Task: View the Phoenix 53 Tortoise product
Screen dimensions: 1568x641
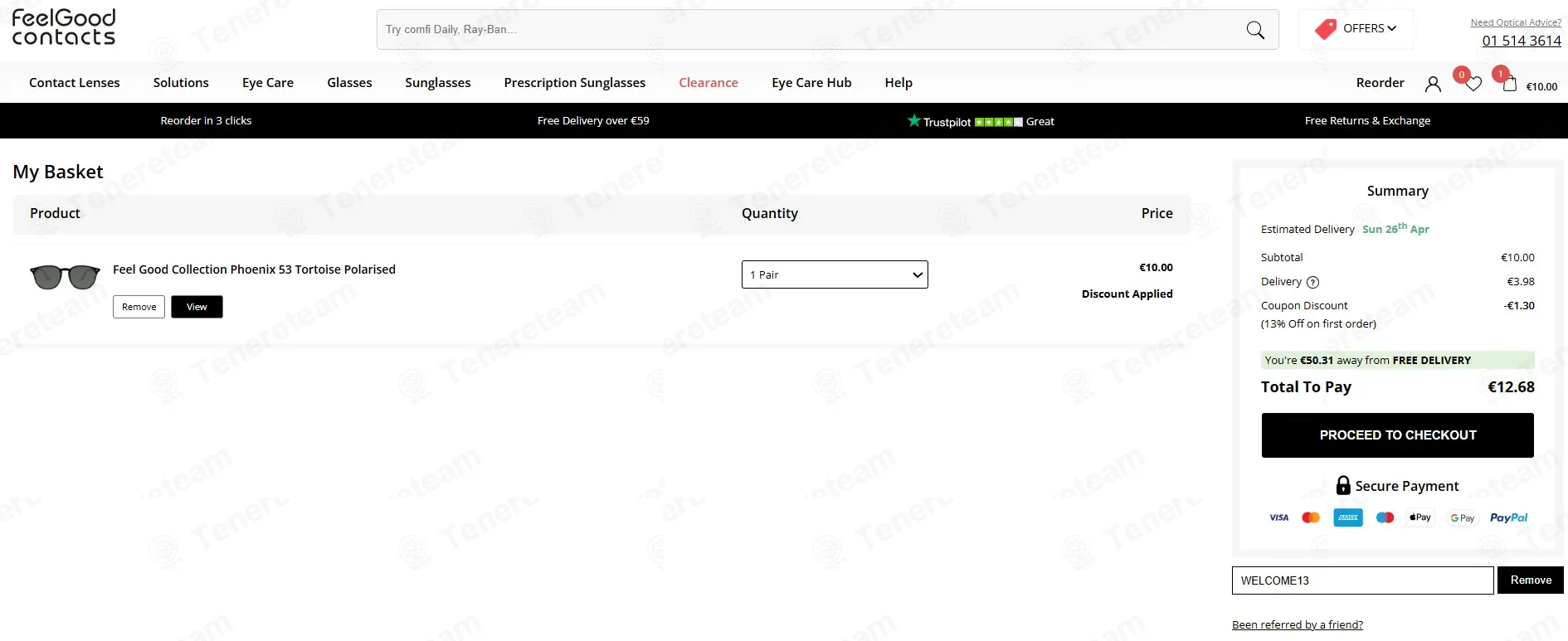Action: tap(197, 307)
